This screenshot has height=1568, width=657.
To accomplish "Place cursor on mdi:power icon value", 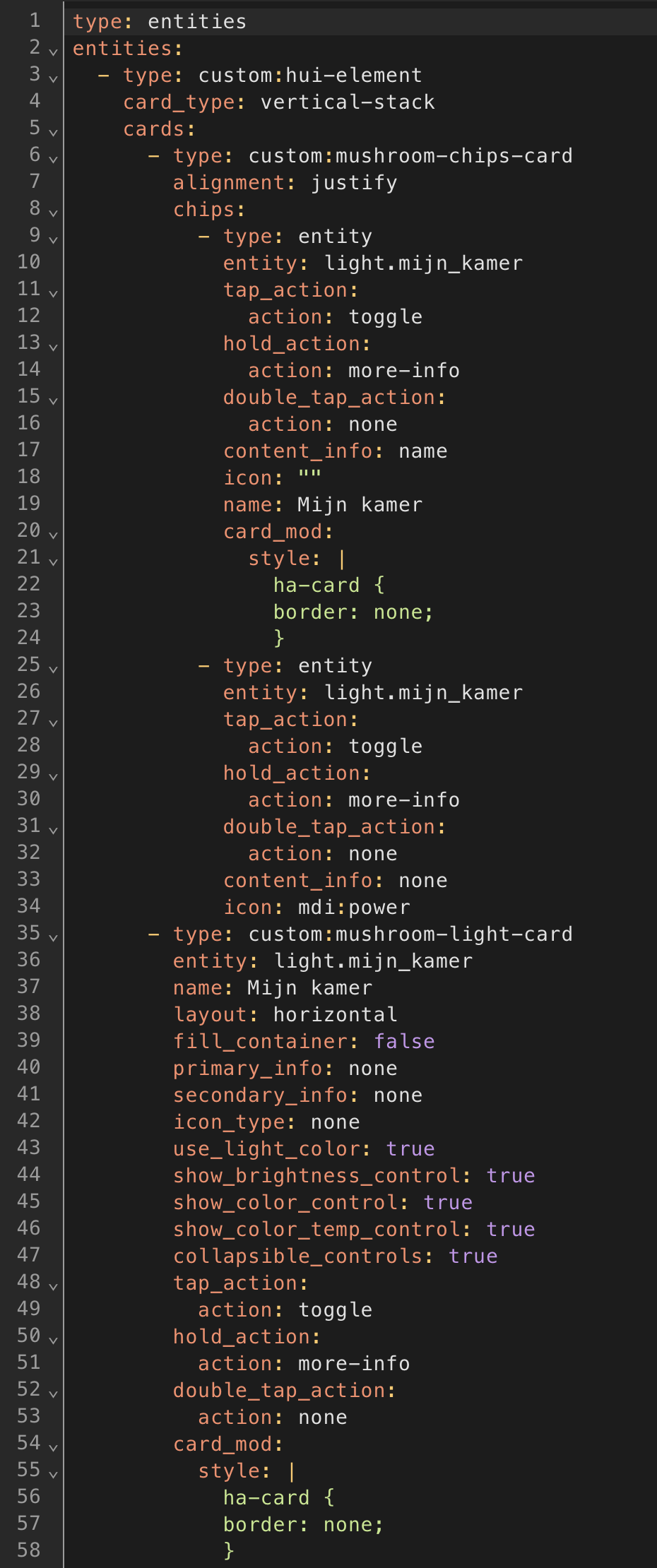I will pyautogui.click(x=354, y=908).
